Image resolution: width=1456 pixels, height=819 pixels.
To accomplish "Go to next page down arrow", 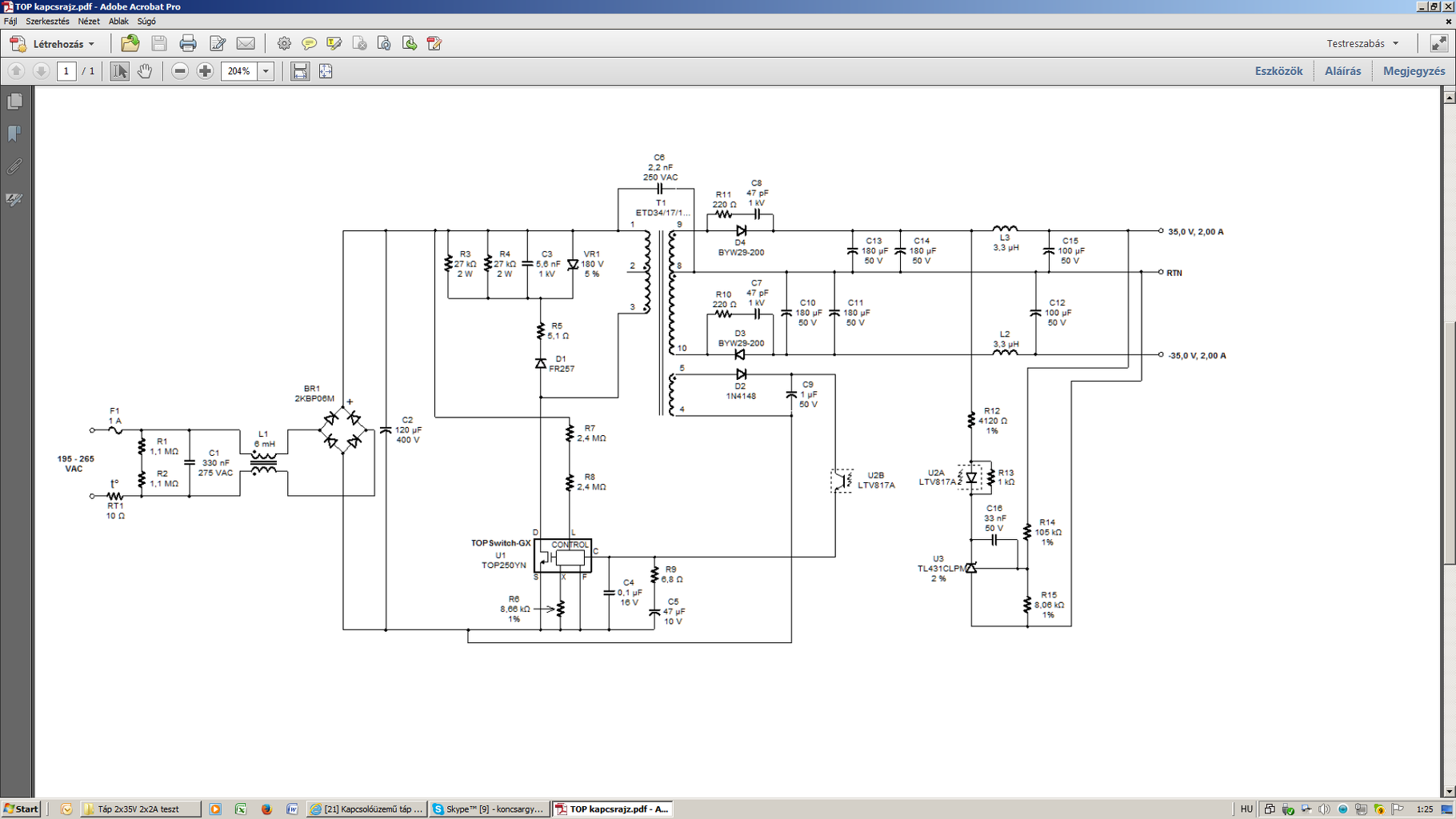I will [41, 71].
